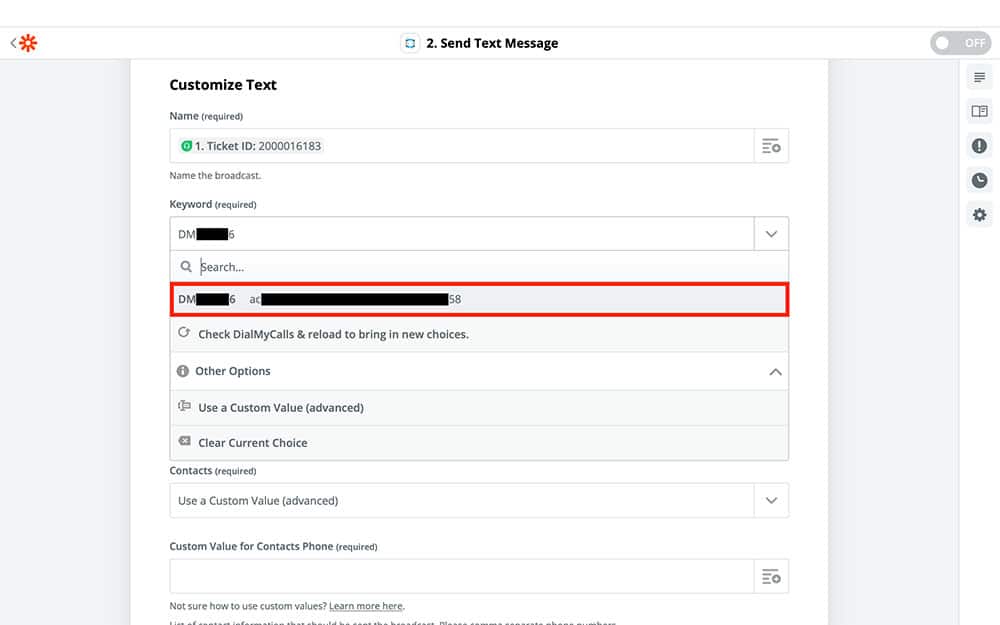Click Check DialMyCalls & reload choices
This screenshot has width=1000, height=625.
pos(332,334)
